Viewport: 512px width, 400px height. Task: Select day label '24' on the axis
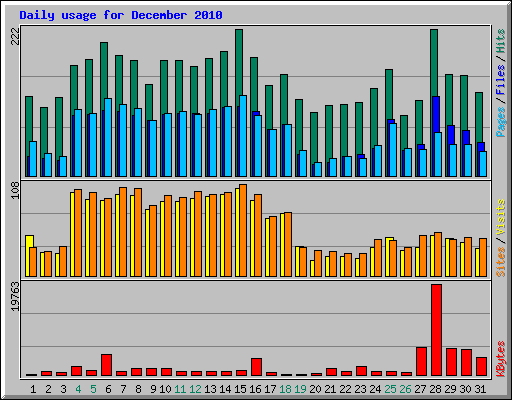(x=375, y=389)
